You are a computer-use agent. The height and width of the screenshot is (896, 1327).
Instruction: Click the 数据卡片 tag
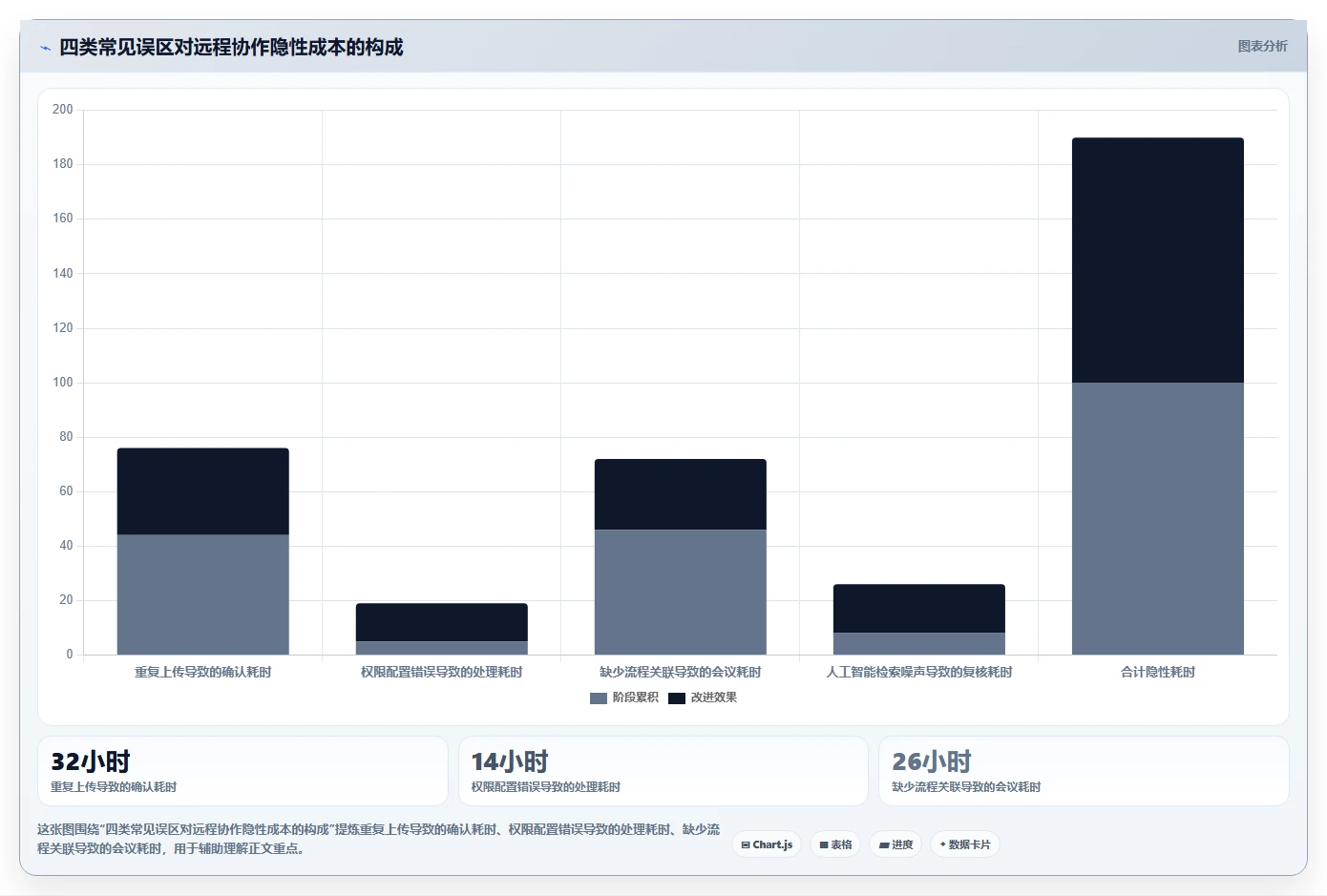[965, 844]
